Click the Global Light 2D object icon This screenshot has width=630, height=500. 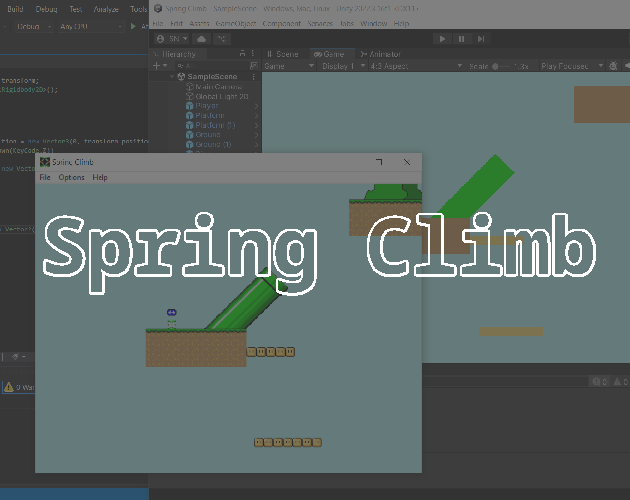click(190, 96)
